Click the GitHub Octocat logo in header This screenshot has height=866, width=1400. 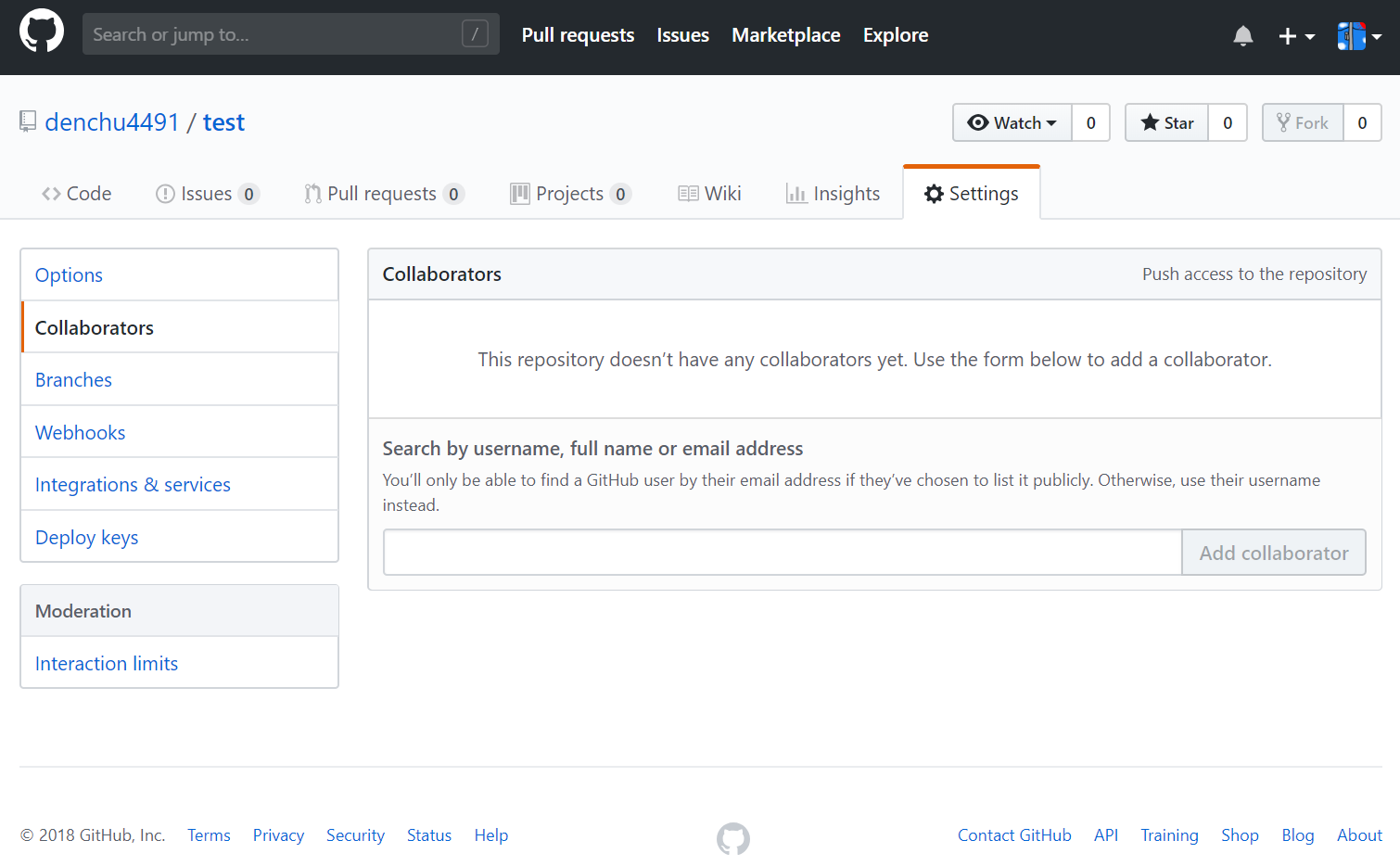(x=42, y=32)
